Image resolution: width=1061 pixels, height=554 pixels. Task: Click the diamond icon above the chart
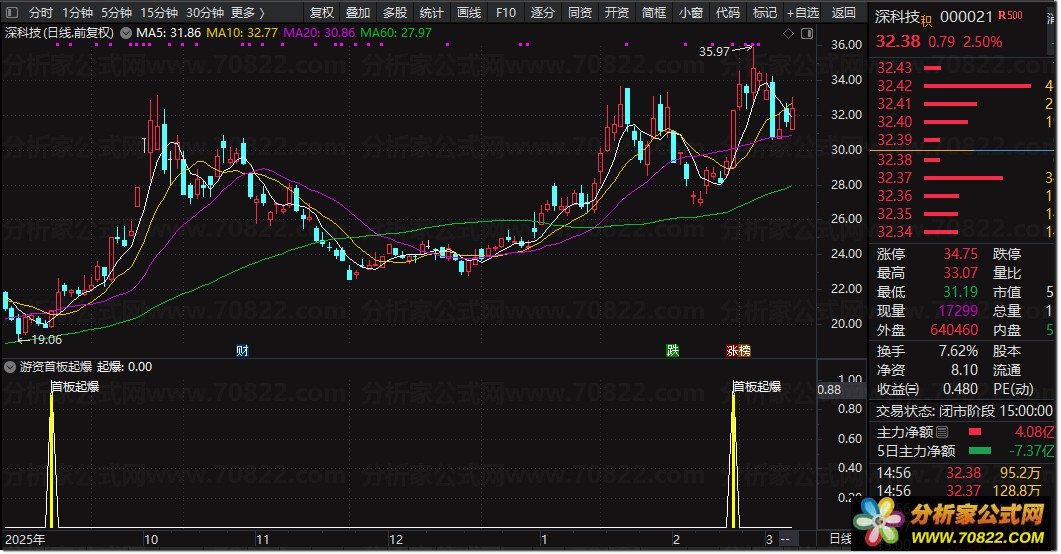(x=789, y=33)
